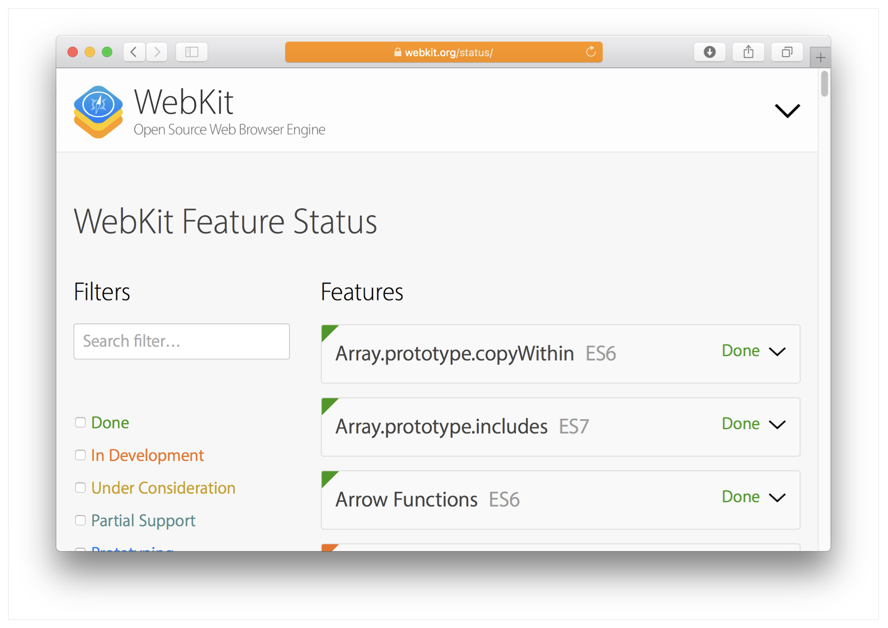
Task: Toggle the Safari sidebar icon
Action: 192,52
